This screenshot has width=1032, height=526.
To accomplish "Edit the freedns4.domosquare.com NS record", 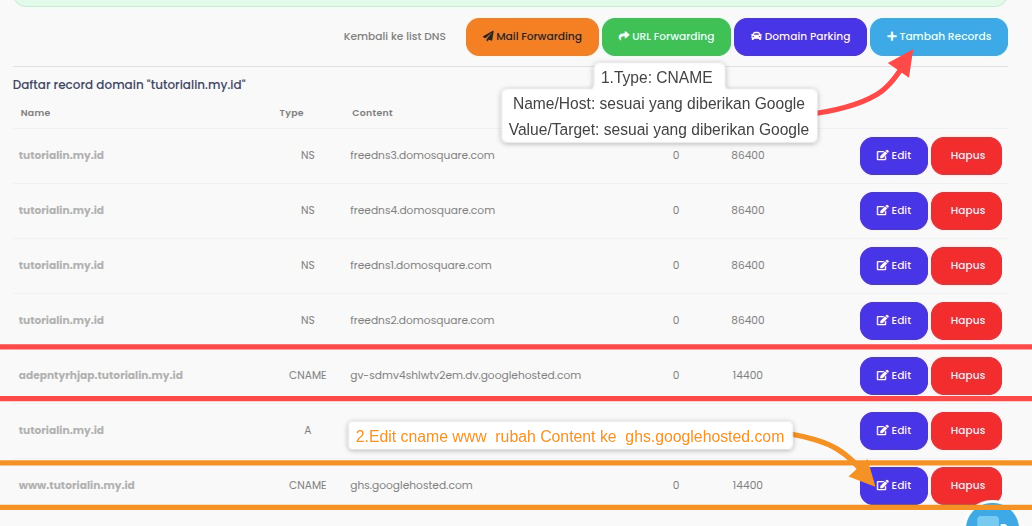I will [x=893, y=211].
